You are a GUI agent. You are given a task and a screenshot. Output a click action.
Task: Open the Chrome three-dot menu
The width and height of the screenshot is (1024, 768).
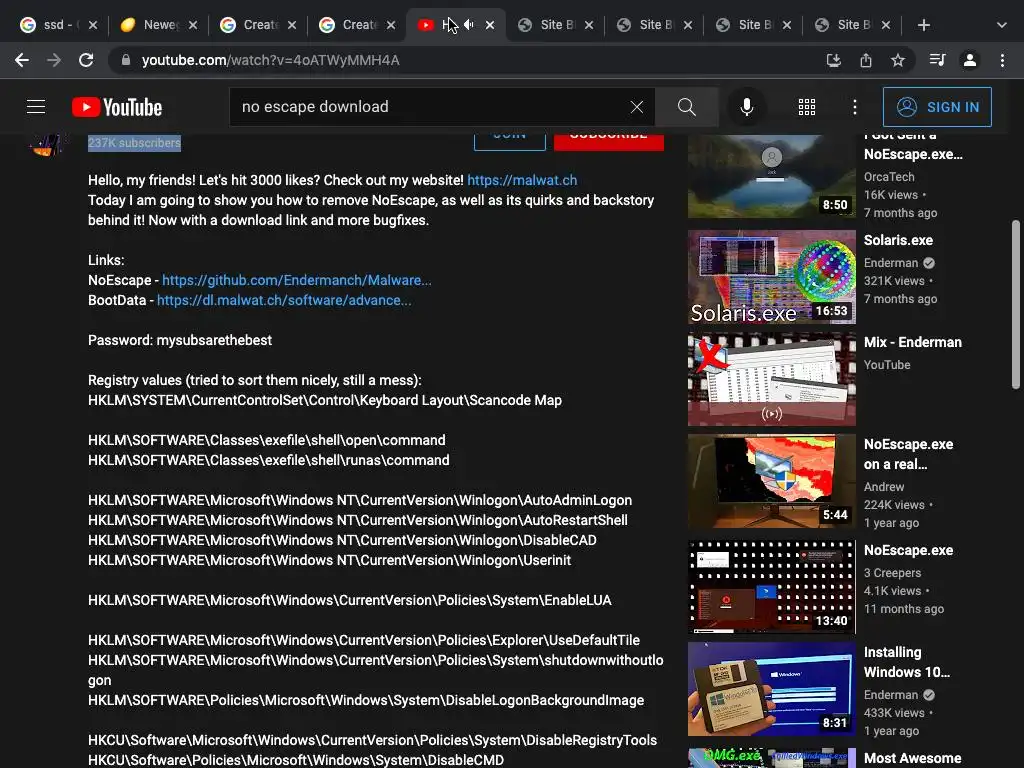pos(1002,60)
